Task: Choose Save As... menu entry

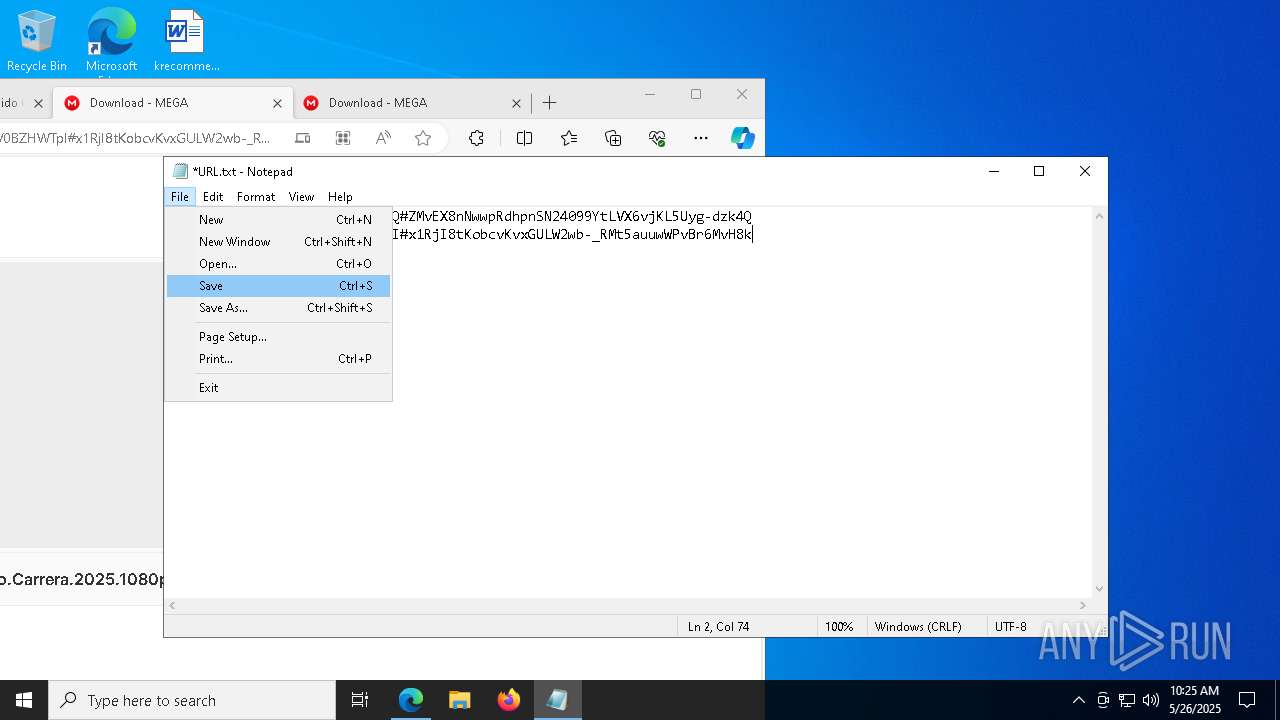Action: (278, 308)
